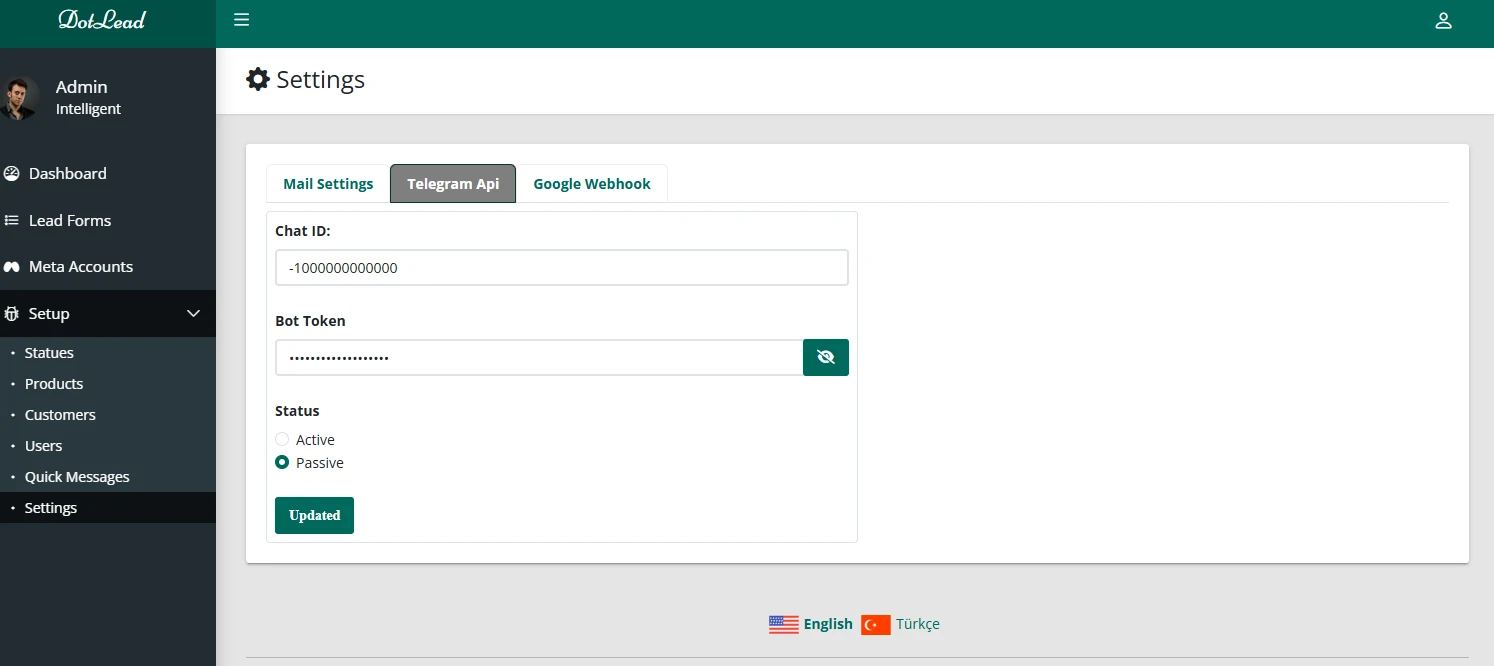Click the hamburger menu icon
Image resolution: width=1494 pixels, height=666 pixels.
click(241, 20)
